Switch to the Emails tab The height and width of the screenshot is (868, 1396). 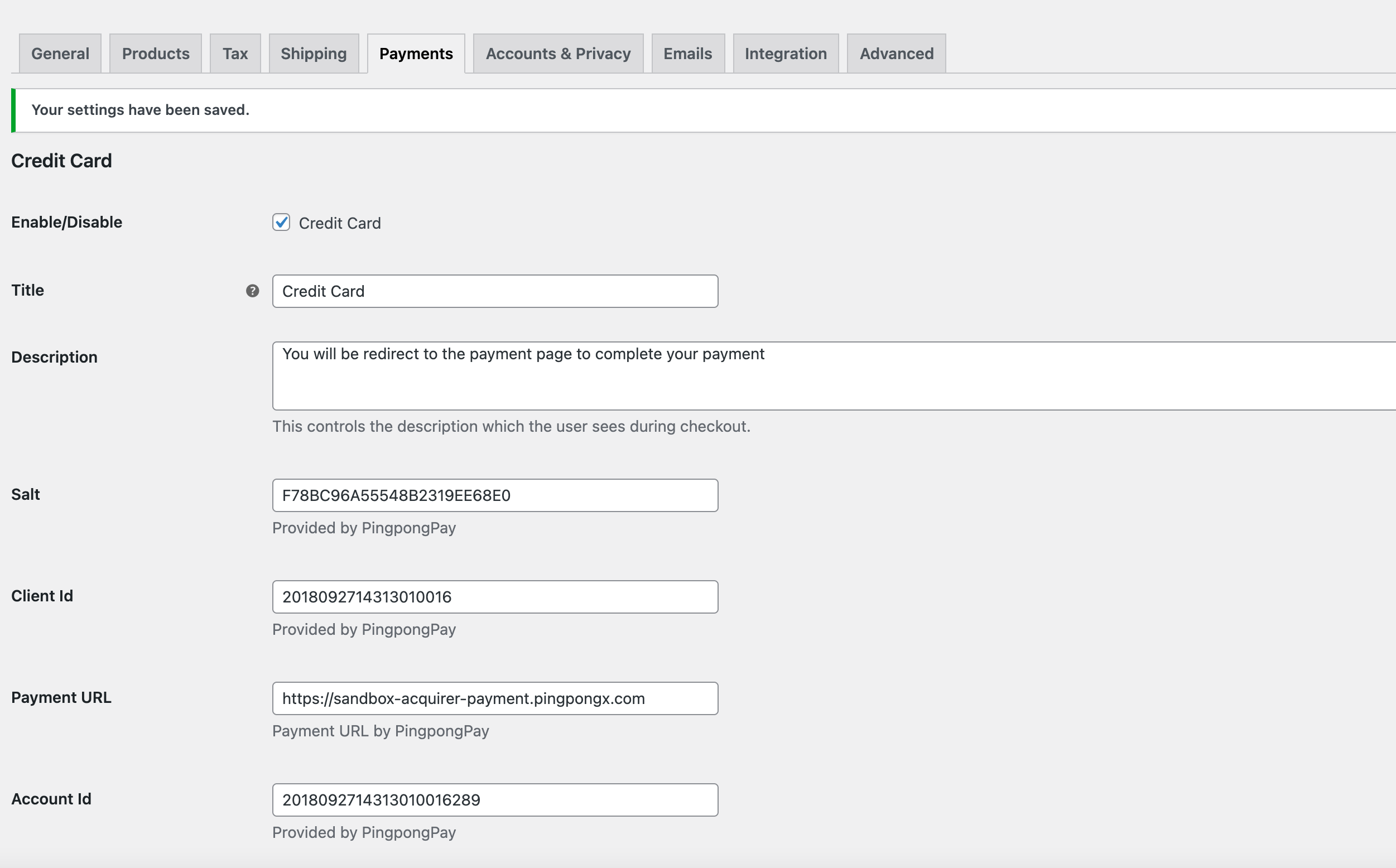click(687, 54)
